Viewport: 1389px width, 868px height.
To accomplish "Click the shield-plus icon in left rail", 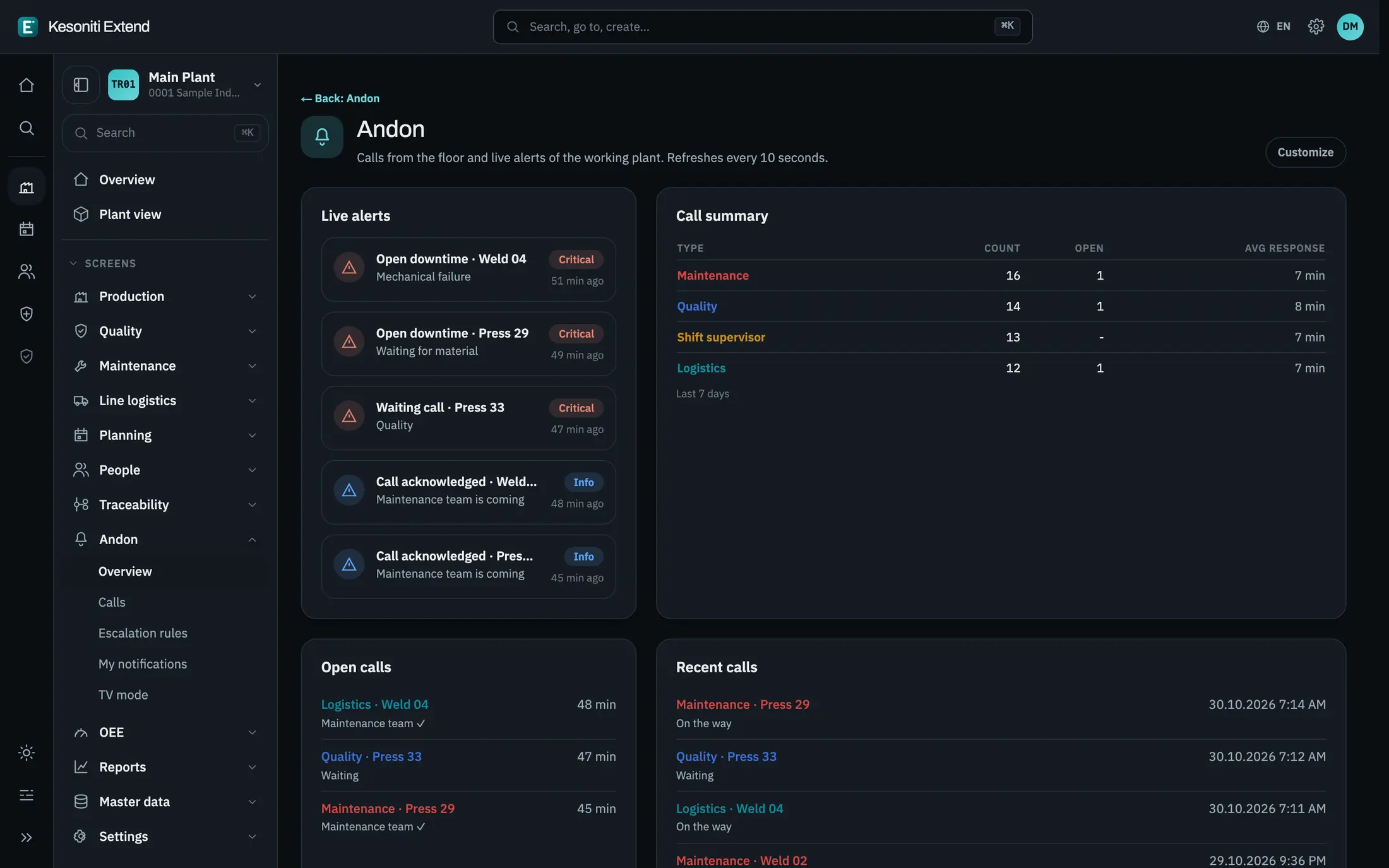I will 26,314.
